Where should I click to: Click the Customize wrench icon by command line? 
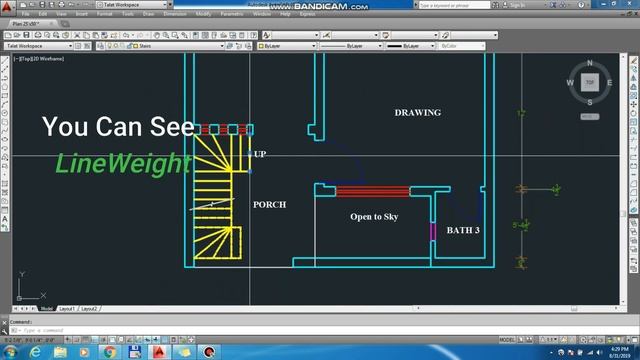pos(4,331)
